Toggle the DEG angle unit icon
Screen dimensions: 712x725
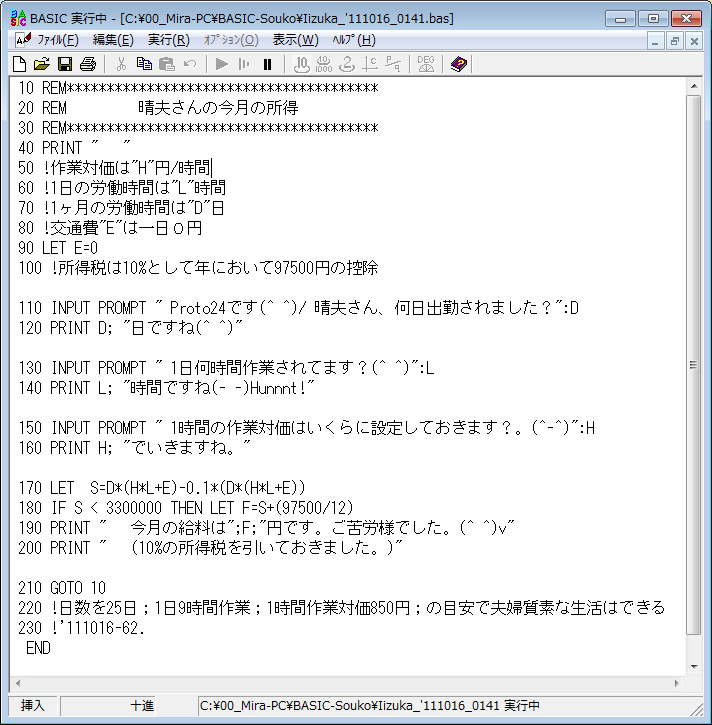426,64
